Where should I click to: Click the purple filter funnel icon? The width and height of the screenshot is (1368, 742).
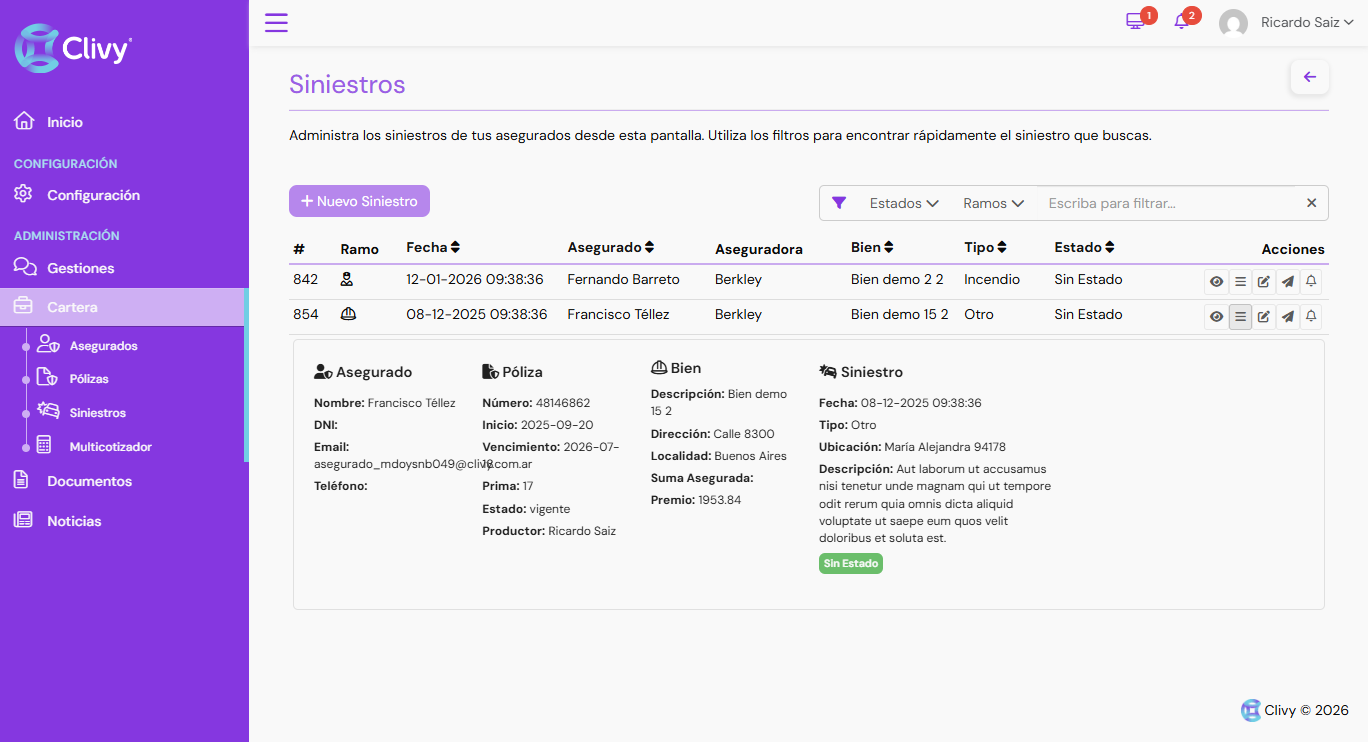tap(839, 203)
